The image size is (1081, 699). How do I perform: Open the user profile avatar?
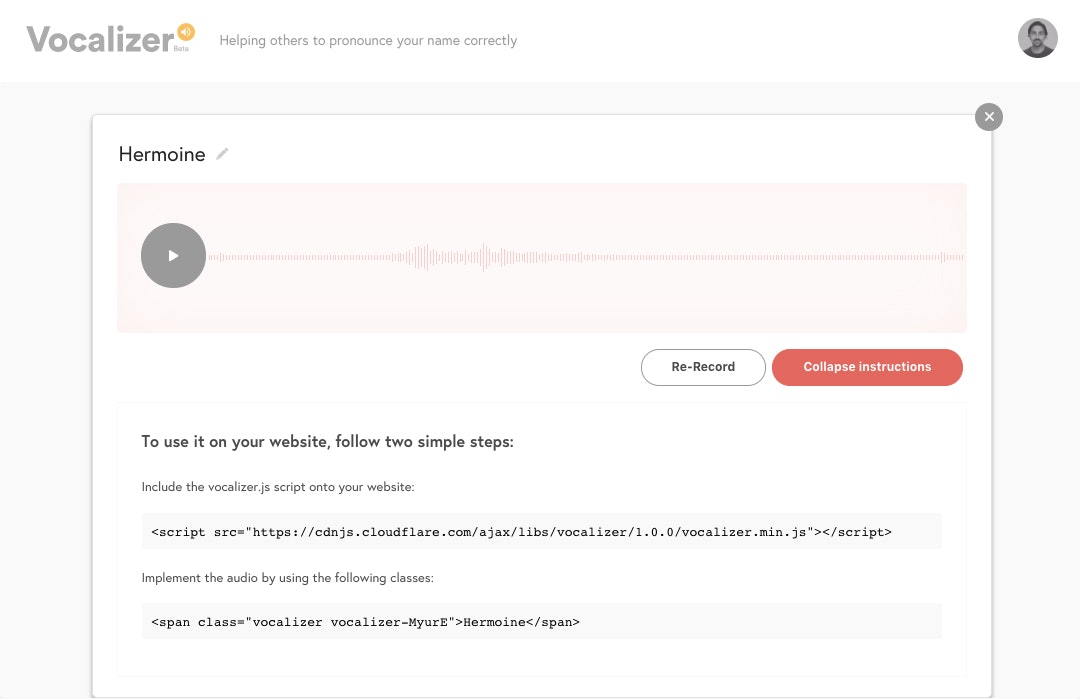pos(1038,38)
